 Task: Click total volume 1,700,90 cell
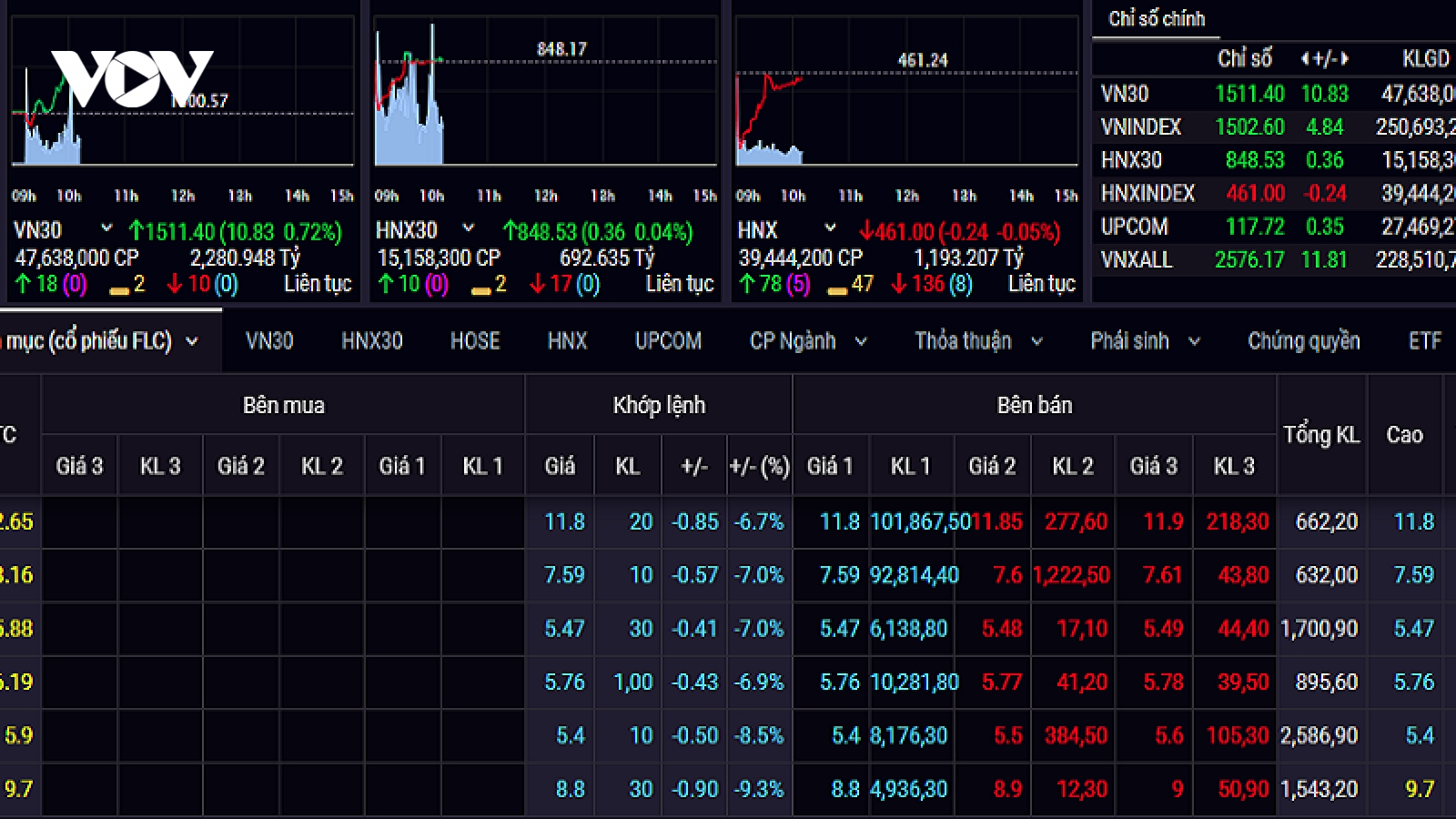coord(1319,628)
